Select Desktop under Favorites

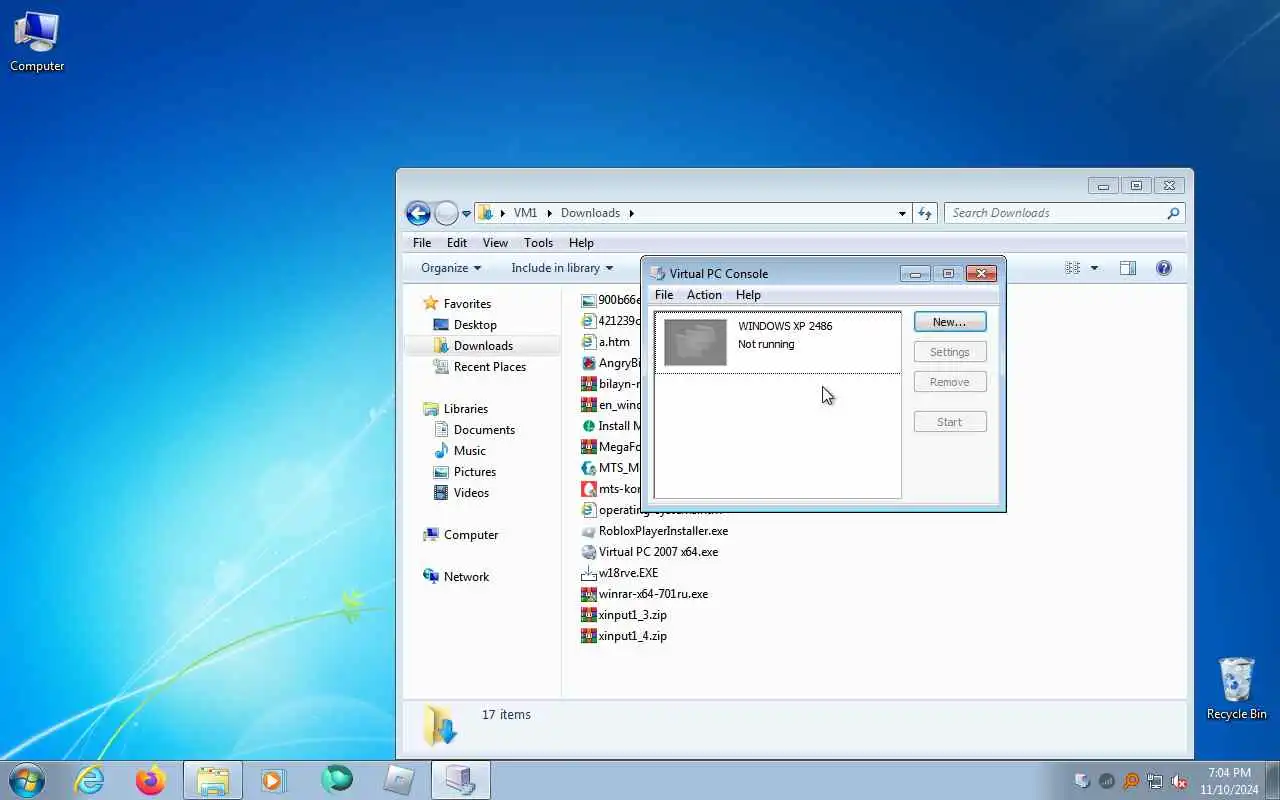(475, 325)
